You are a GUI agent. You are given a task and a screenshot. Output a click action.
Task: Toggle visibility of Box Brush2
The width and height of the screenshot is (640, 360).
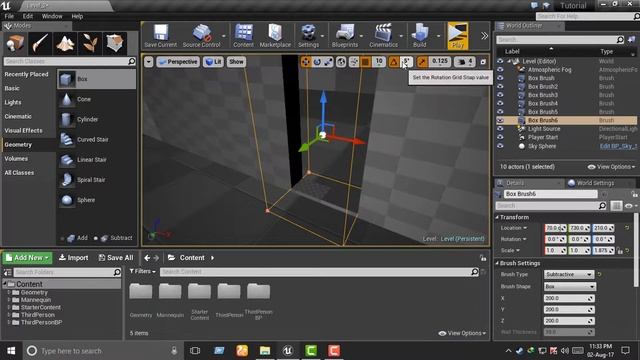pos(500,87)
